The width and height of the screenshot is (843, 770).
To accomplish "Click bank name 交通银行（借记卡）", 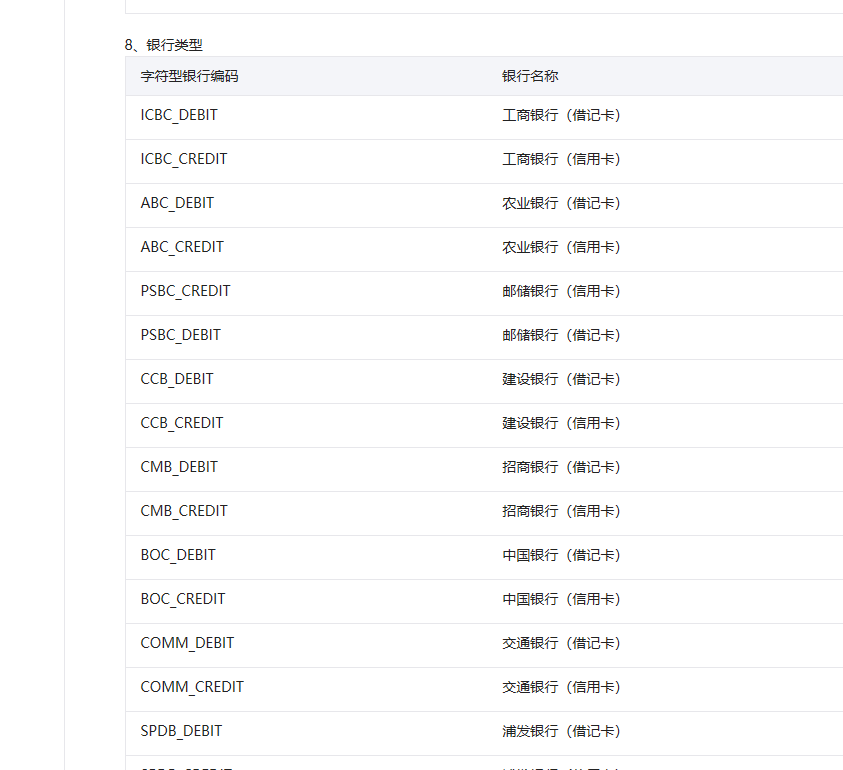I will (562, 644).
